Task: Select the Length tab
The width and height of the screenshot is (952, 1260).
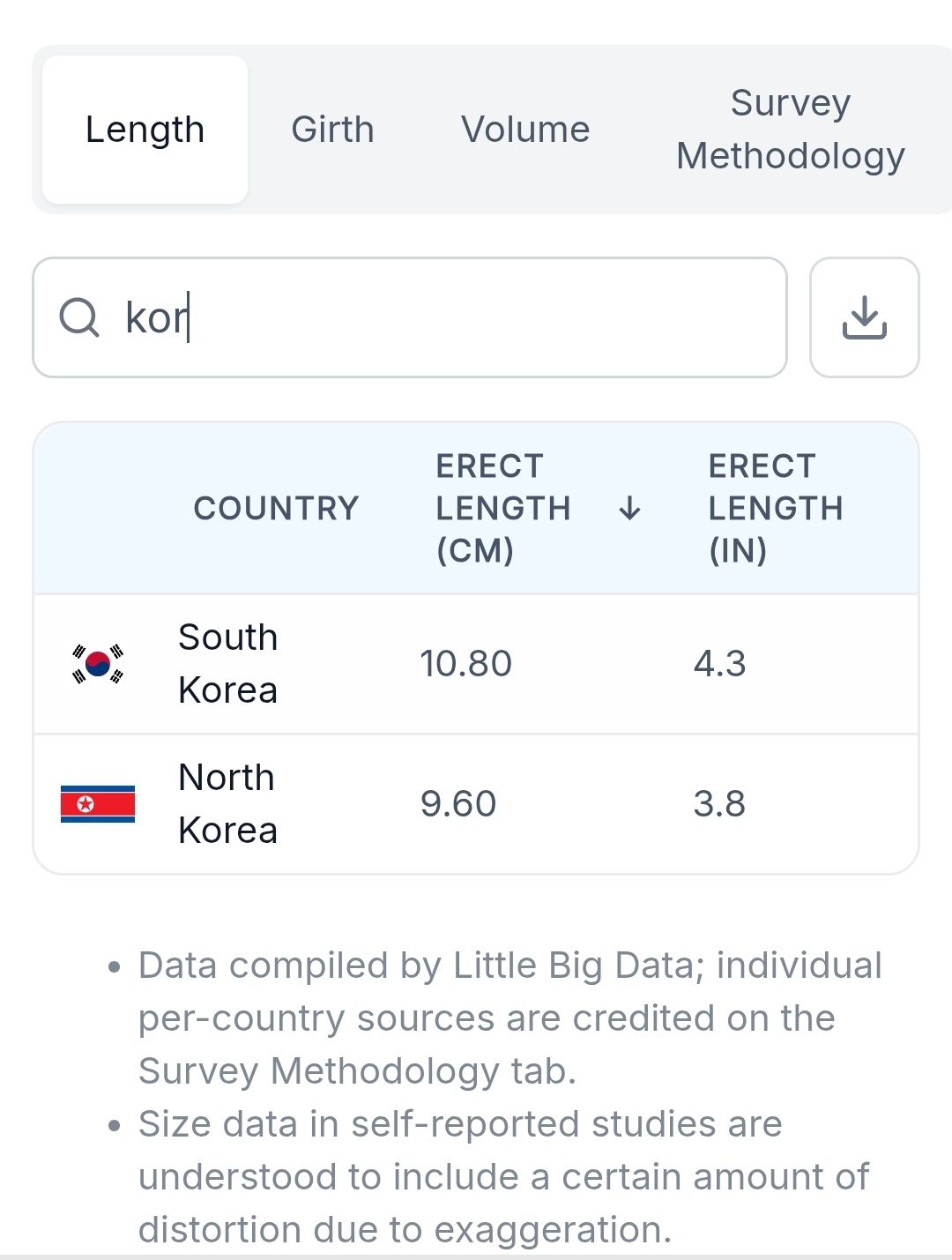Action: coord(145,130)
